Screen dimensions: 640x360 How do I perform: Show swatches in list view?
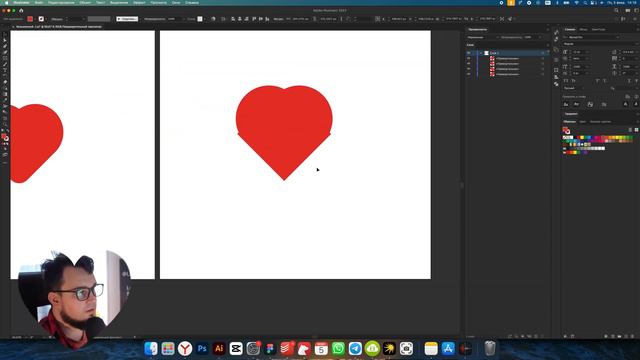coord(630,130)
